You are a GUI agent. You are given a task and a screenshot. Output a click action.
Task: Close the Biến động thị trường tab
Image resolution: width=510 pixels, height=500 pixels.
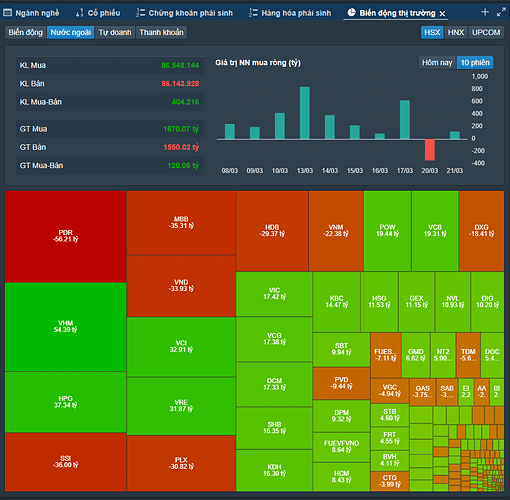442,14
